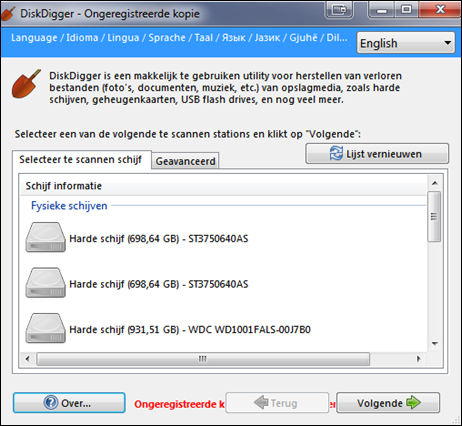This screenshot has height=426, width=462.
Task: Click the DiskDigger shovel logo icon
Action: pos(26,84)
